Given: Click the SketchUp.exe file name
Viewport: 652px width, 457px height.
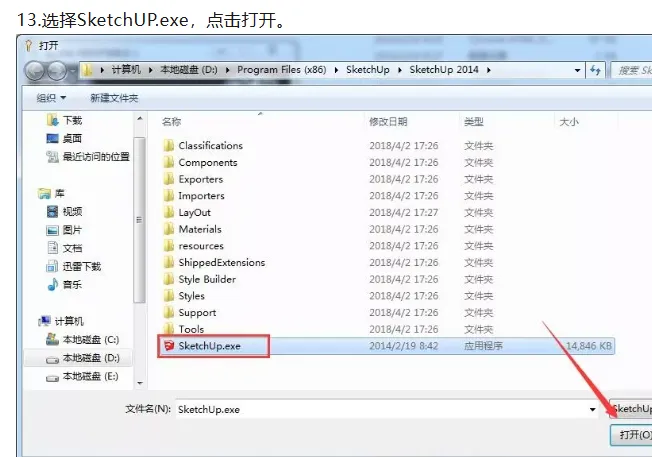Looking at the screenshot, I should (210, 346).
